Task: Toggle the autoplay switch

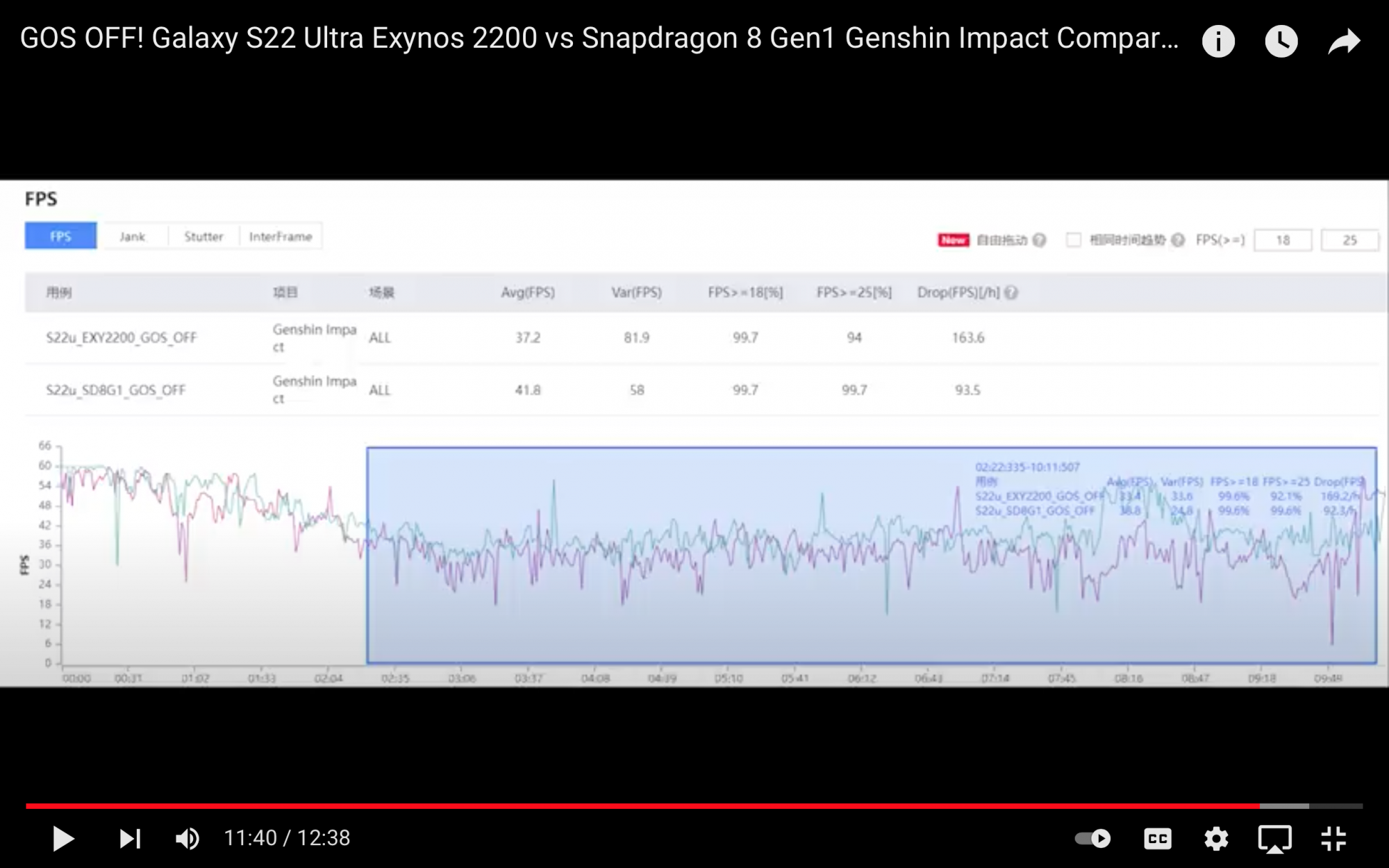Action: point(1092,838)
